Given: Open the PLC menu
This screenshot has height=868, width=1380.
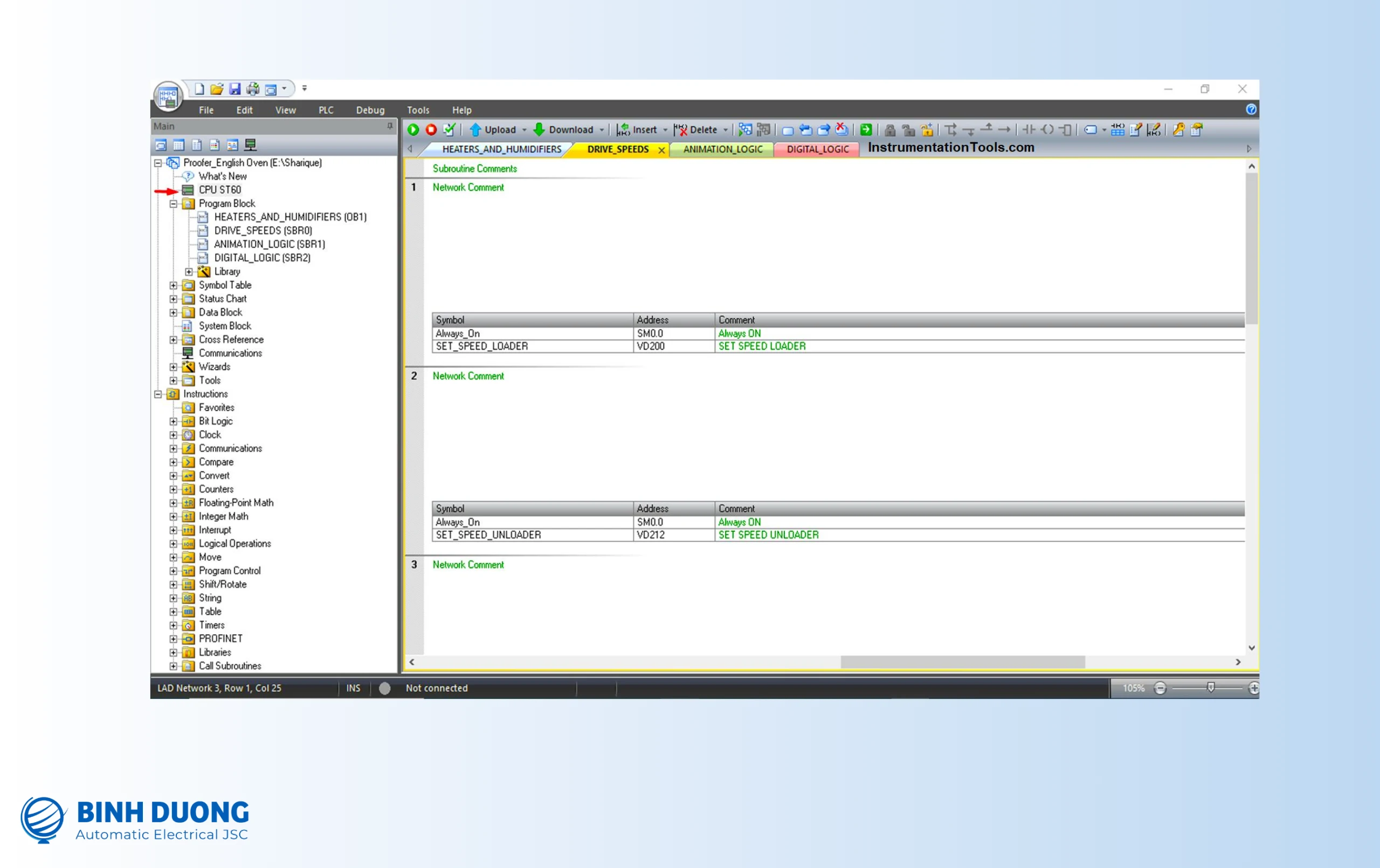Looking at the screenshot, I should pos(326,110).
